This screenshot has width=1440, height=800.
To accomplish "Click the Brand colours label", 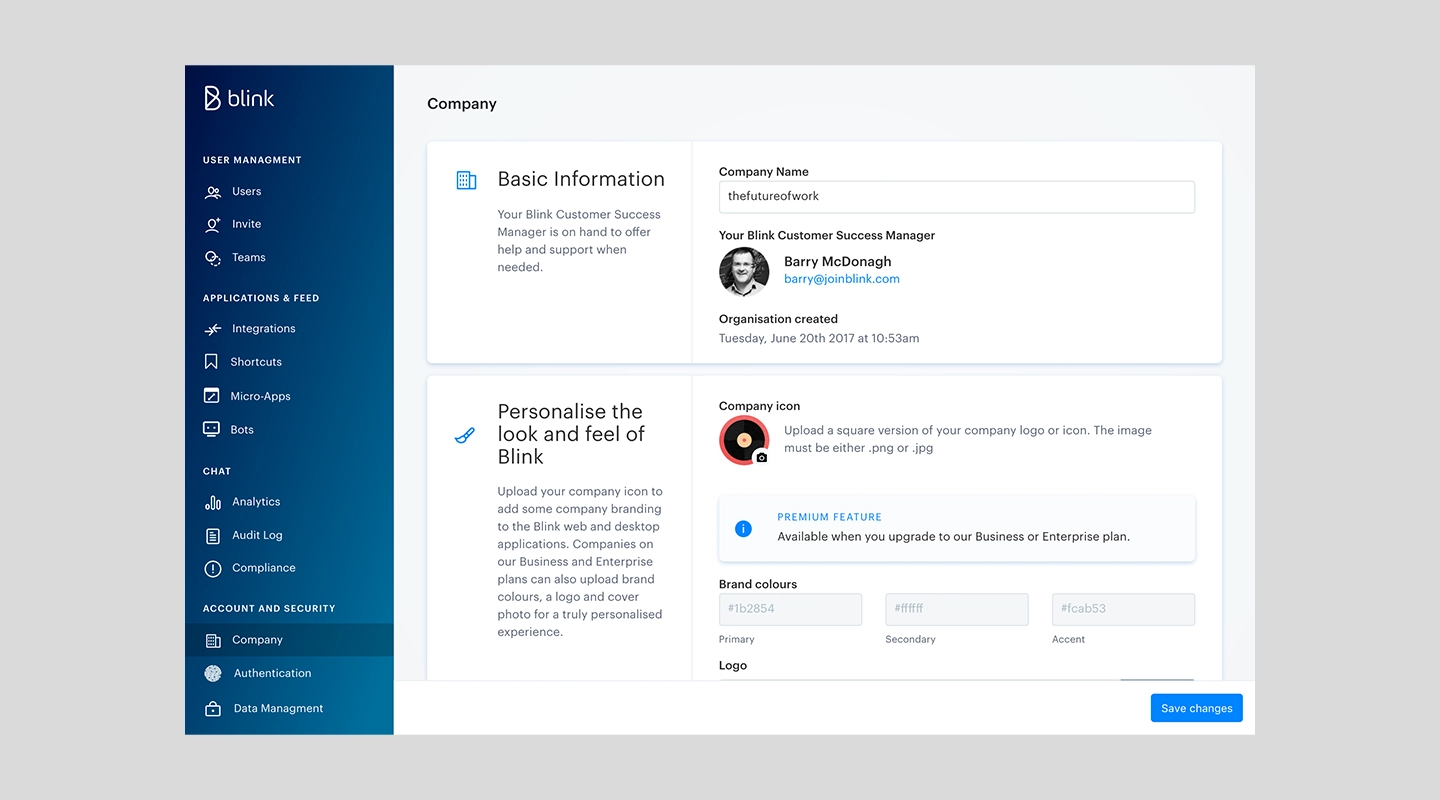I will click(758, 584).
